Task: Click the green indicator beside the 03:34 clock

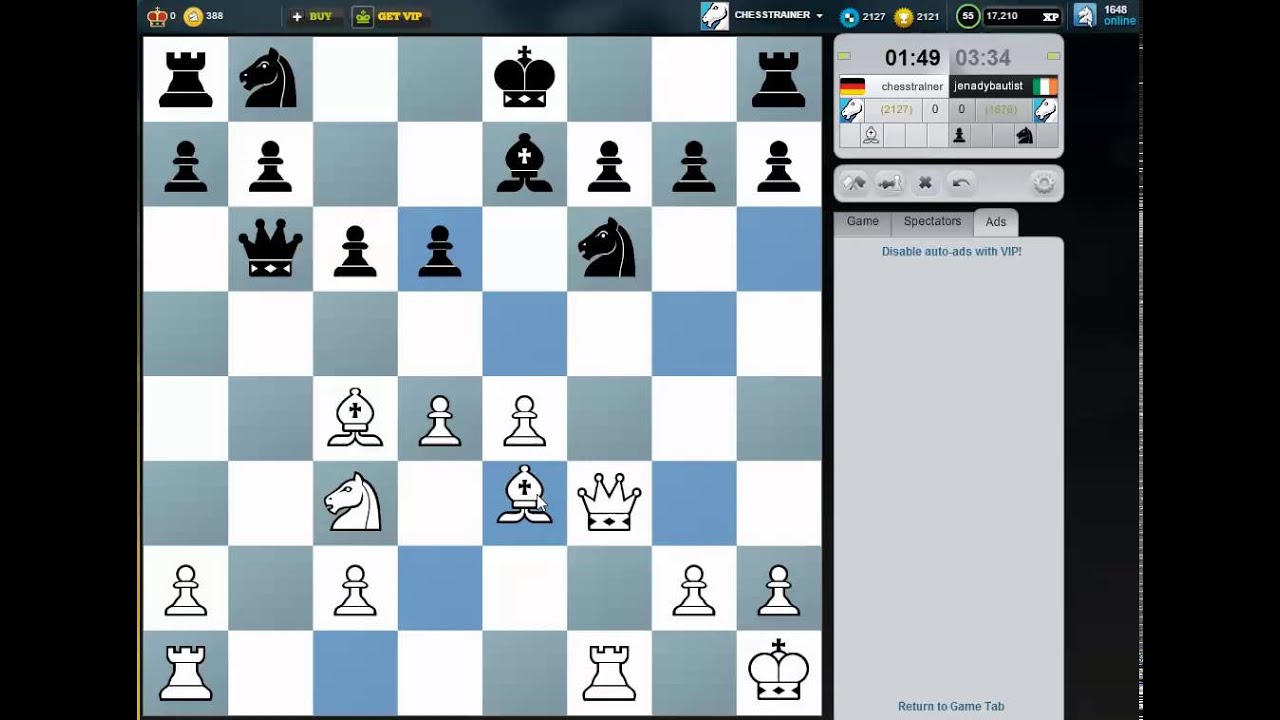Action: coord(1053,56)
